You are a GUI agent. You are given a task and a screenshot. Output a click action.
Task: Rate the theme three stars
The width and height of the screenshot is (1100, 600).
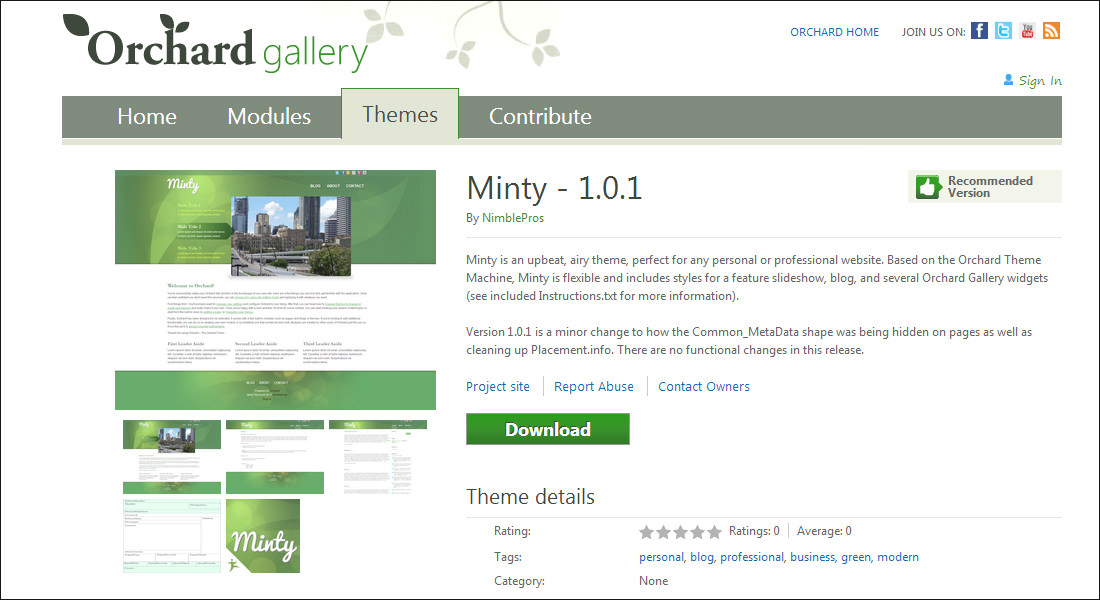[680, 532]
